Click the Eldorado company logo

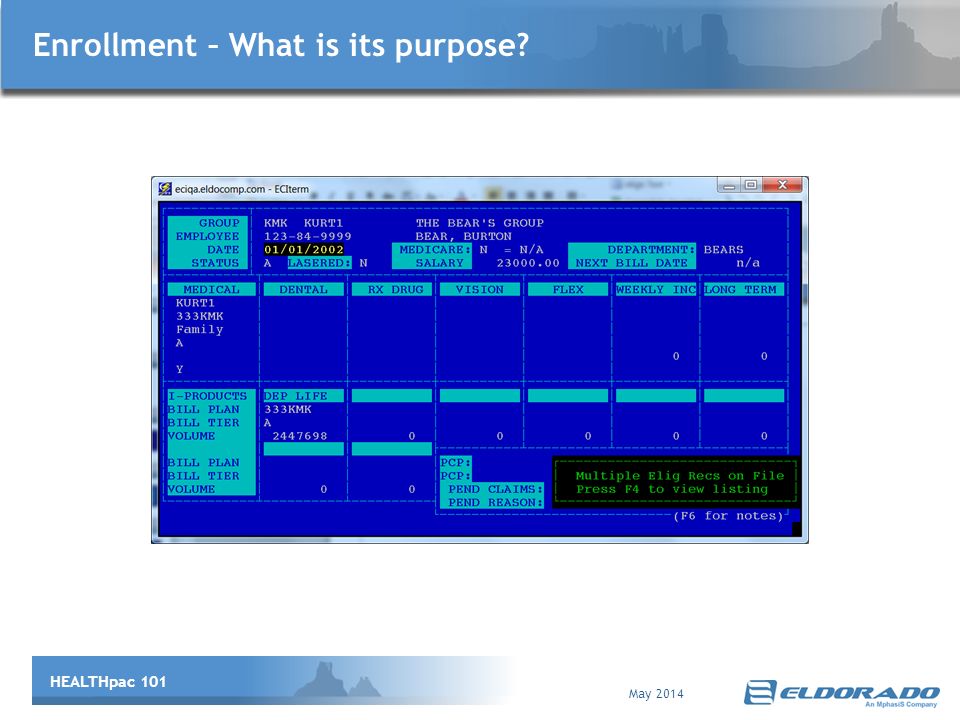point(842,694)
